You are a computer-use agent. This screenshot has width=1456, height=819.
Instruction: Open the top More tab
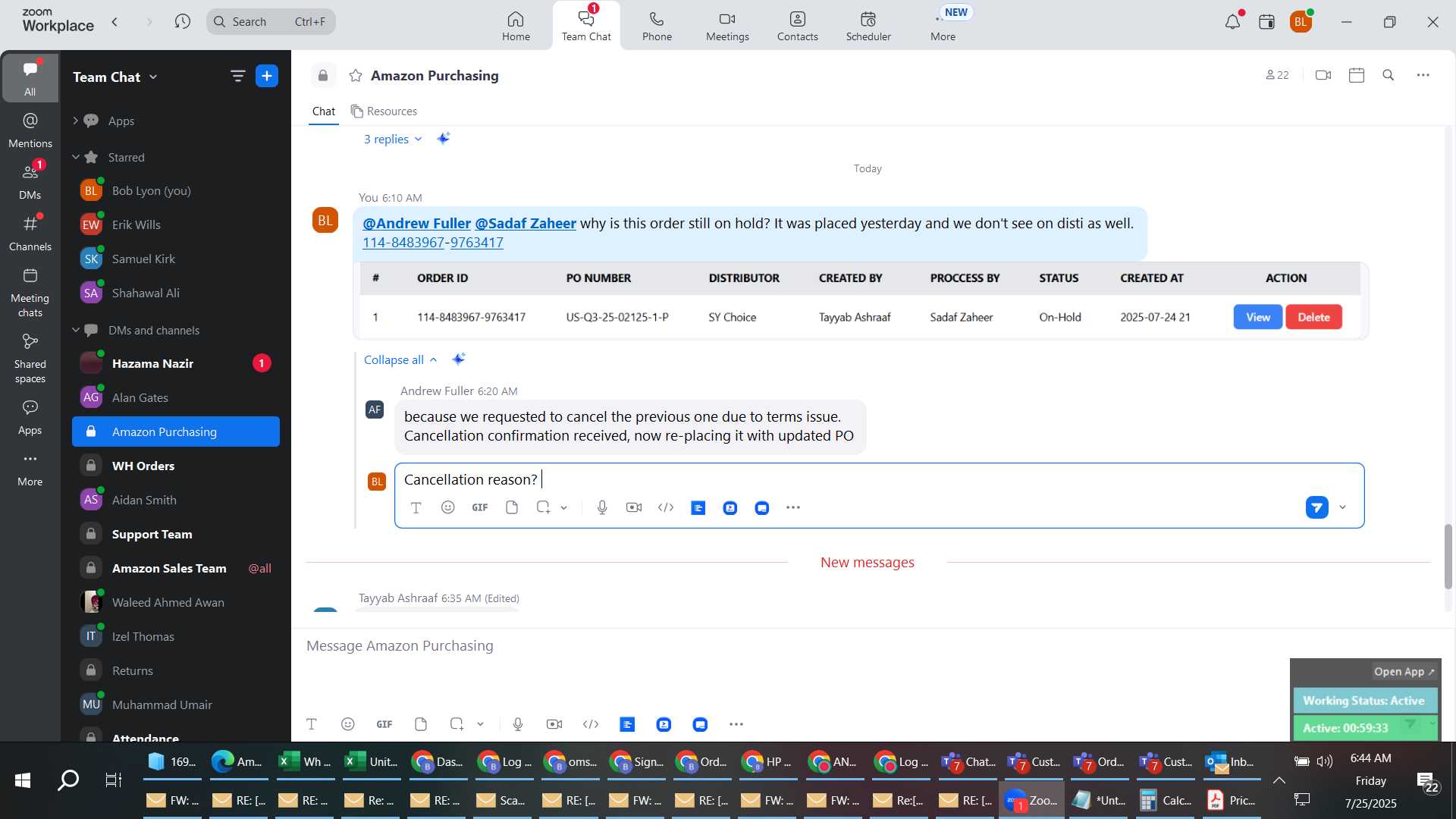tap(943, 26)
